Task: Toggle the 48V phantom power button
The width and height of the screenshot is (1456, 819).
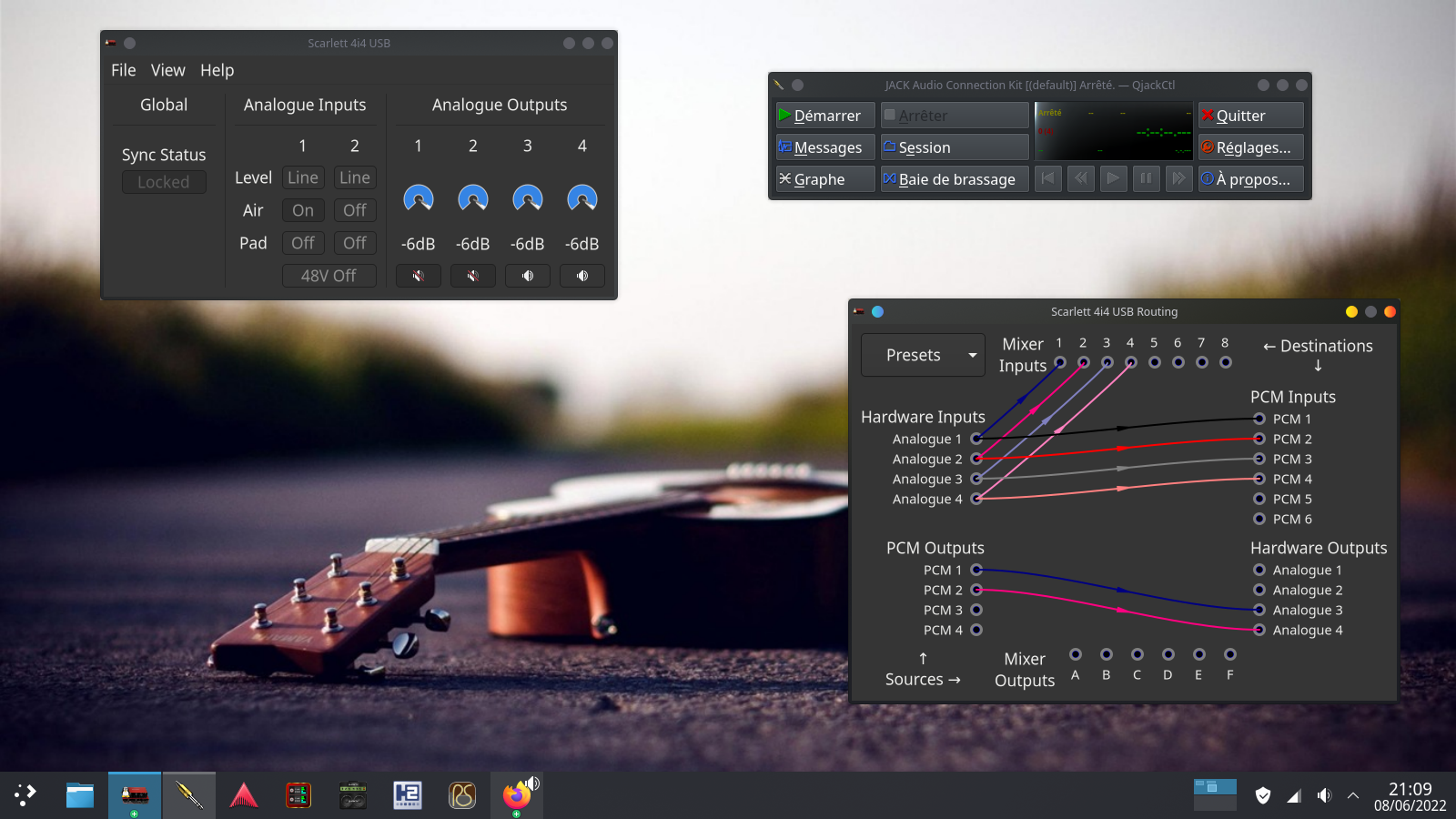Action: [329, 276]
